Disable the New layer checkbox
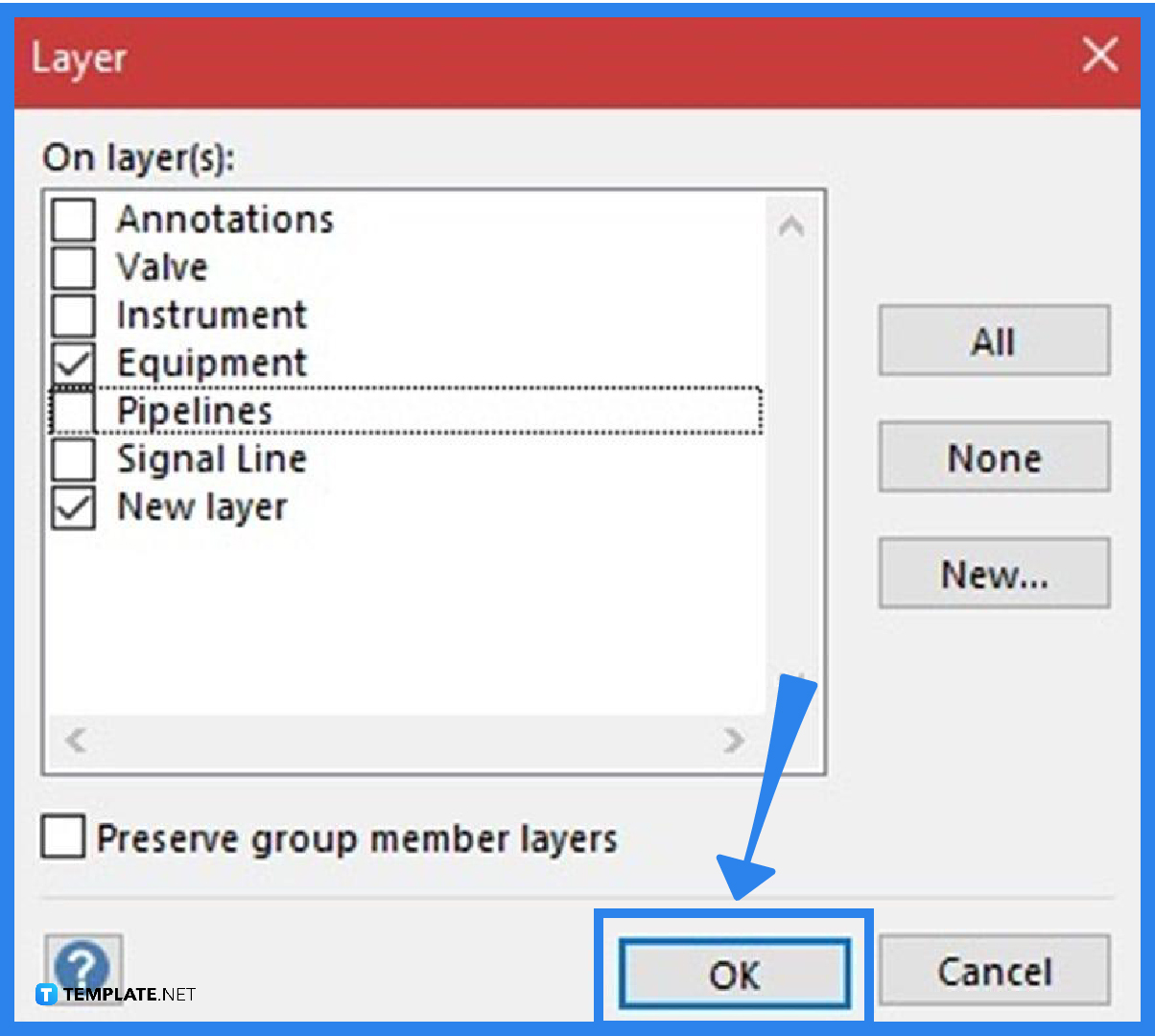 [72, 506]
